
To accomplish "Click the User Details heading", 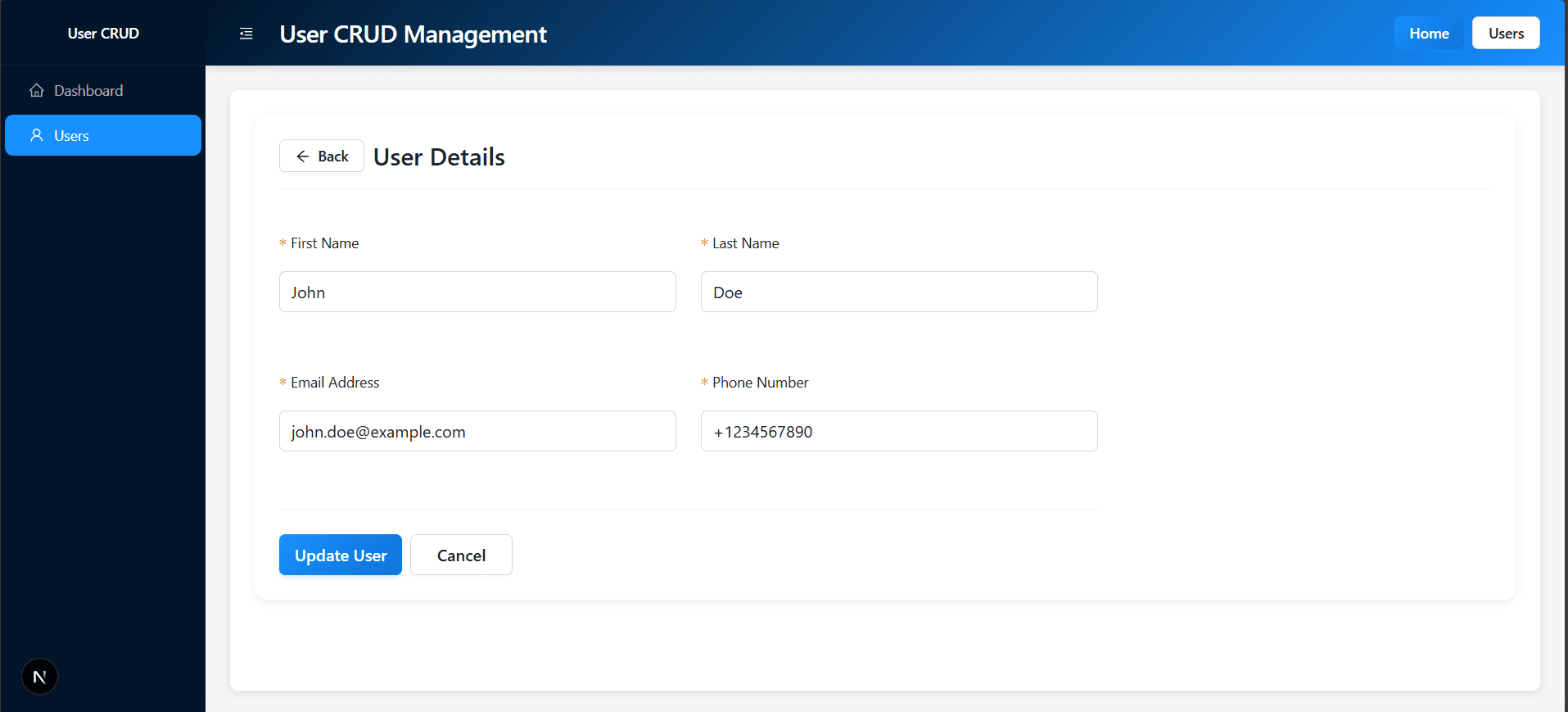I will tap(439, 157).
